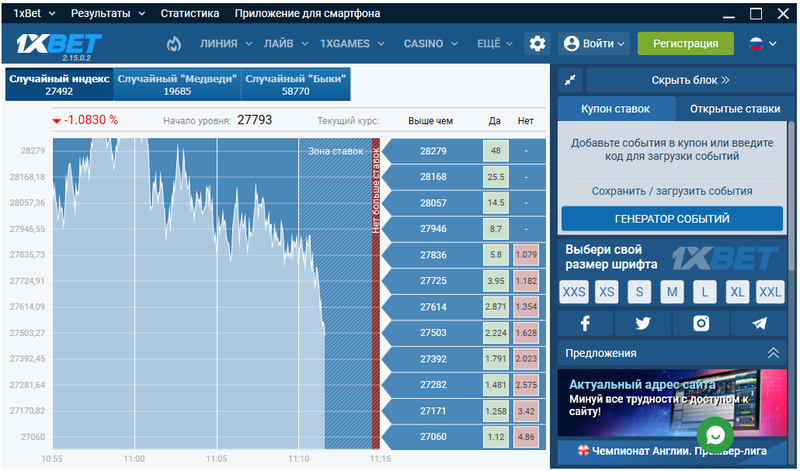This screenshot has width=800, height=471.
Task: Bet Нет 2.023 on level 27392
Action: pos(526,359)
